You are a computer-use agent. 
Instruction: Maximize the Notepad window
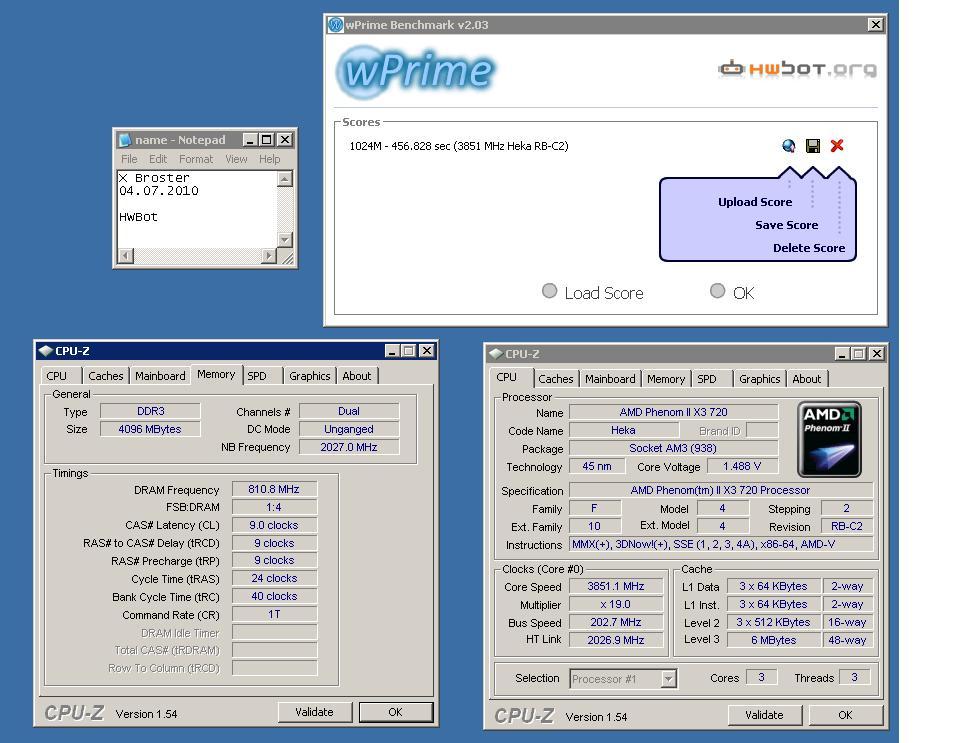tap(266, 140)
